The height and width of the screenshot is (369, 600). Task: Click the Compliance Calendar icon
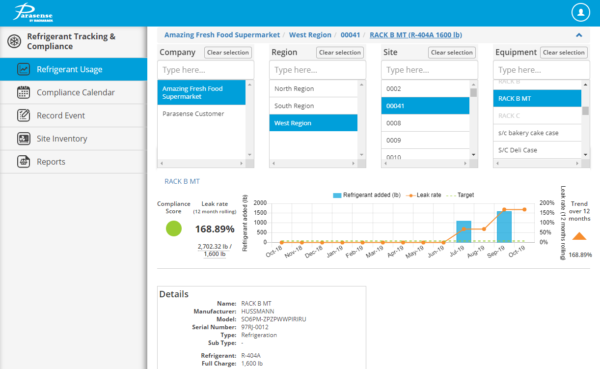pyautogui.click(x=23, y=92)
